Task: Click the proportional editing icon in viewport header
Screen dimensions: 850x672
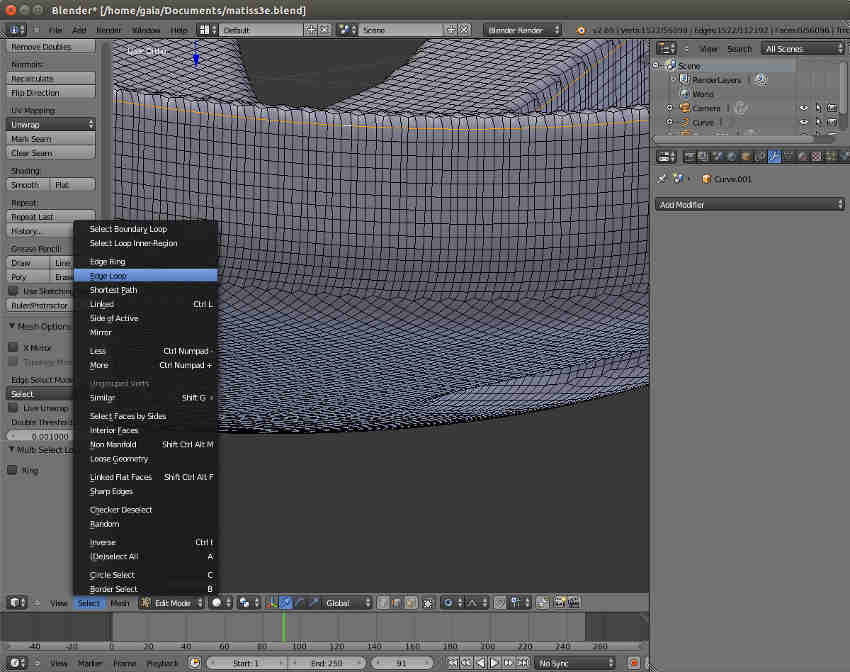Action: [447, 603]
